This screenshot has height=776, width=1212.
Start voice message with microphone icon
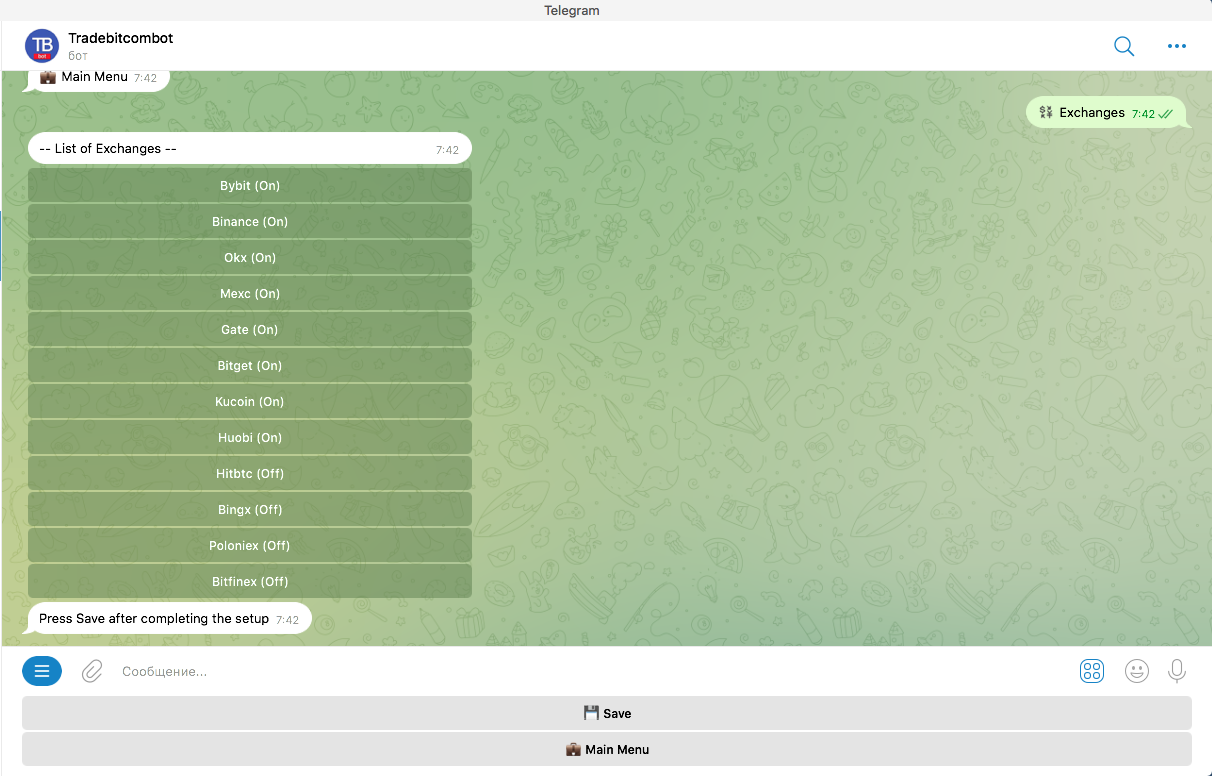1177,671
